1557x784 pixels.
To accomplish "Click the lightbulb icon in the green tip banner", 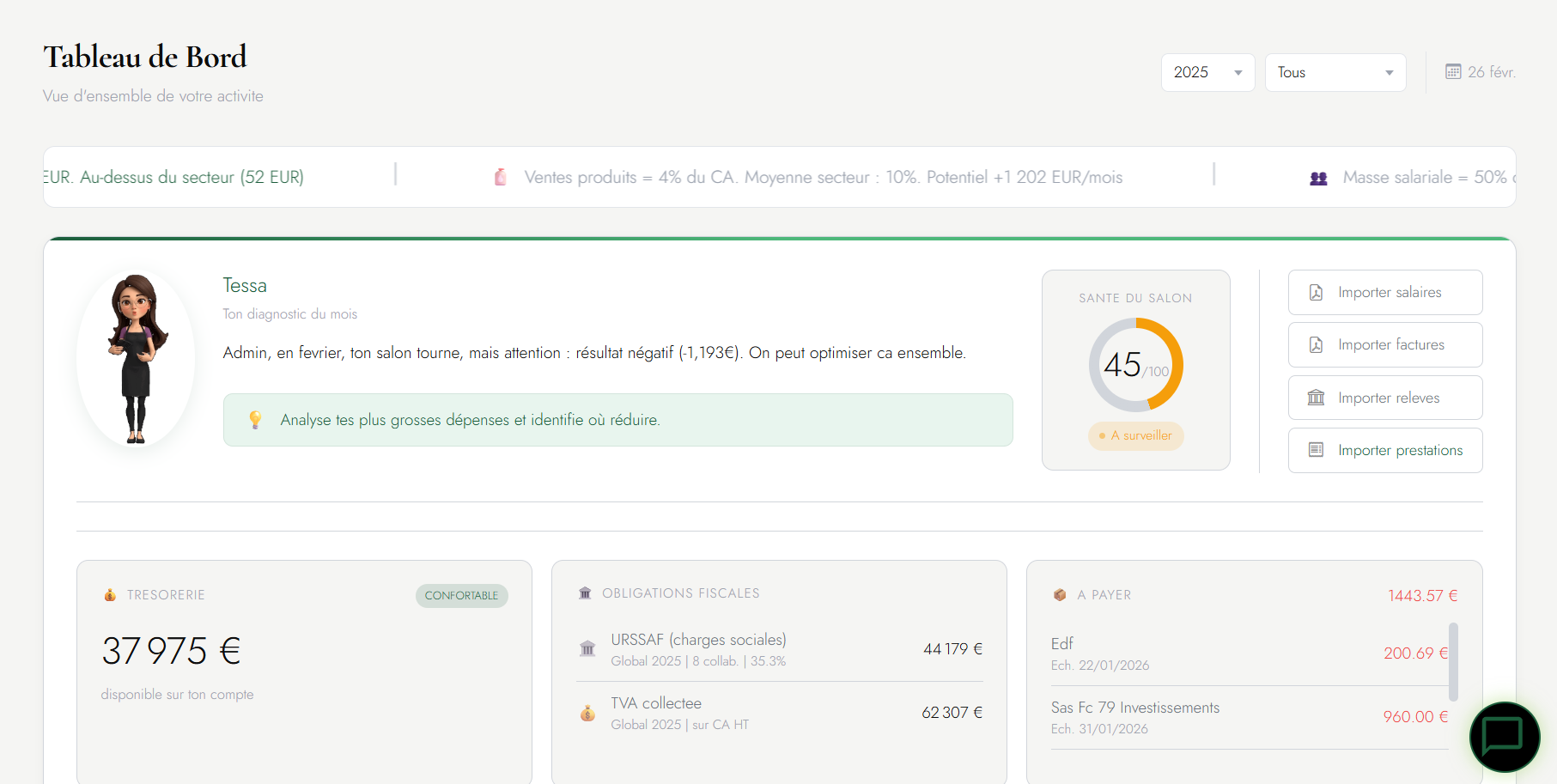I will click(x=255, y=419).
